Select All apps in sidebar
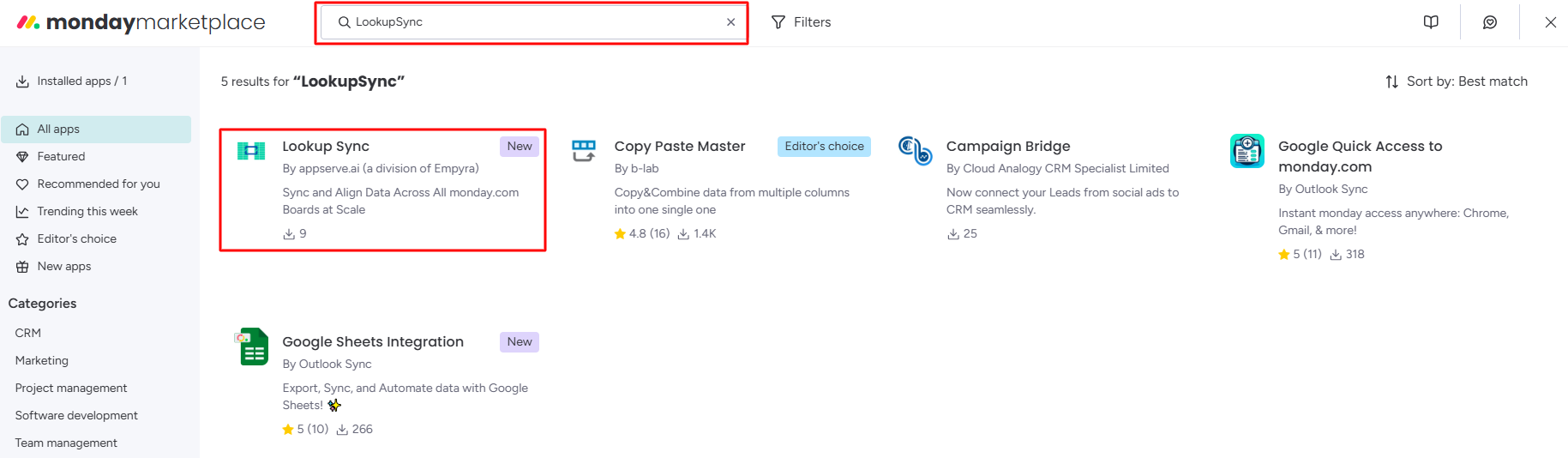1568x458 pixels. (x=96, y=130)
